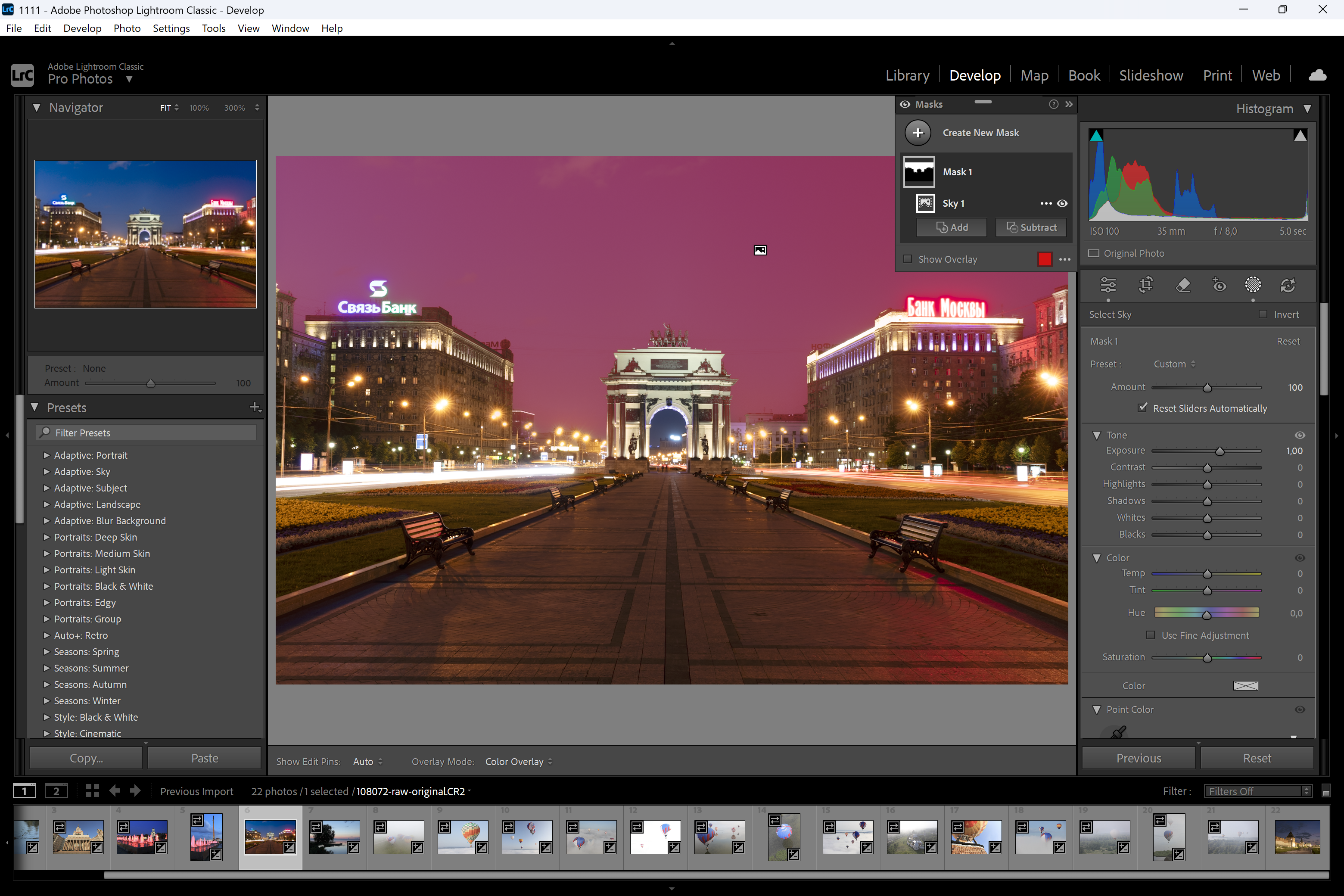The width and height of the screenshot is (1344, 896).
Task: Click the red overlay color swatch
Action: 1045,259
